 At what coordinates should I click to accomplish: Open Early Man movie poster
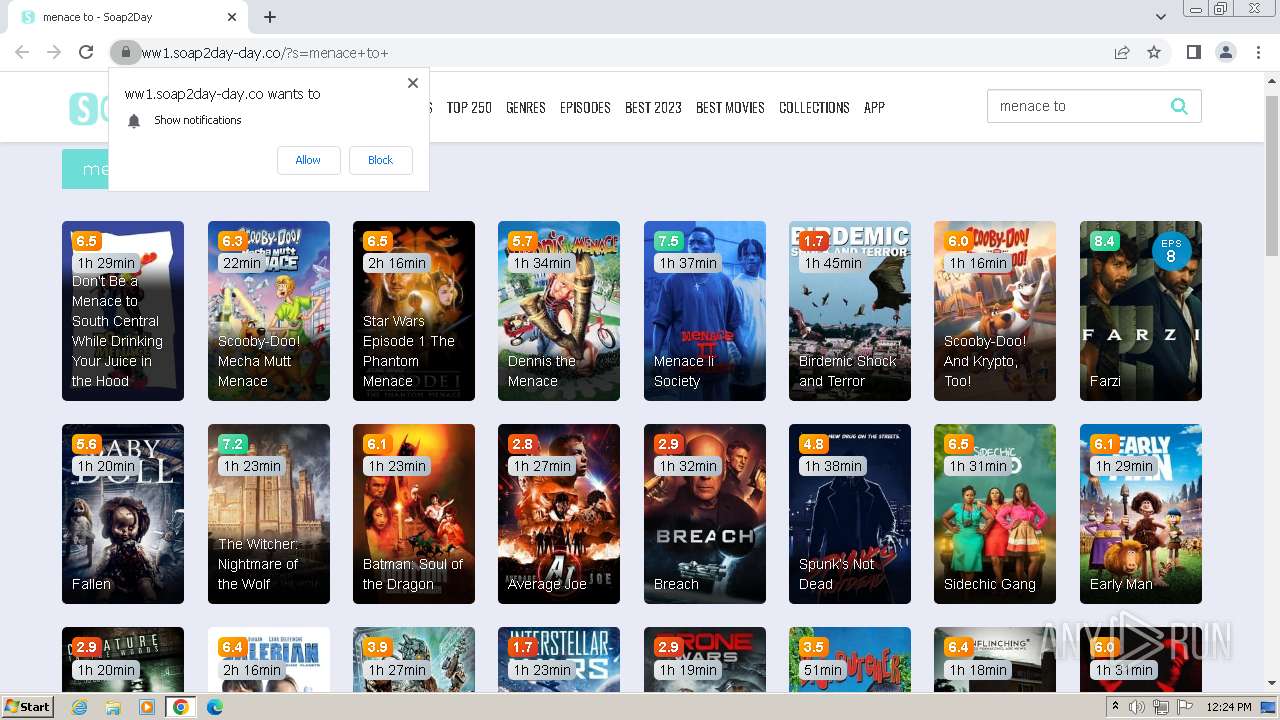coord(1141,514)
